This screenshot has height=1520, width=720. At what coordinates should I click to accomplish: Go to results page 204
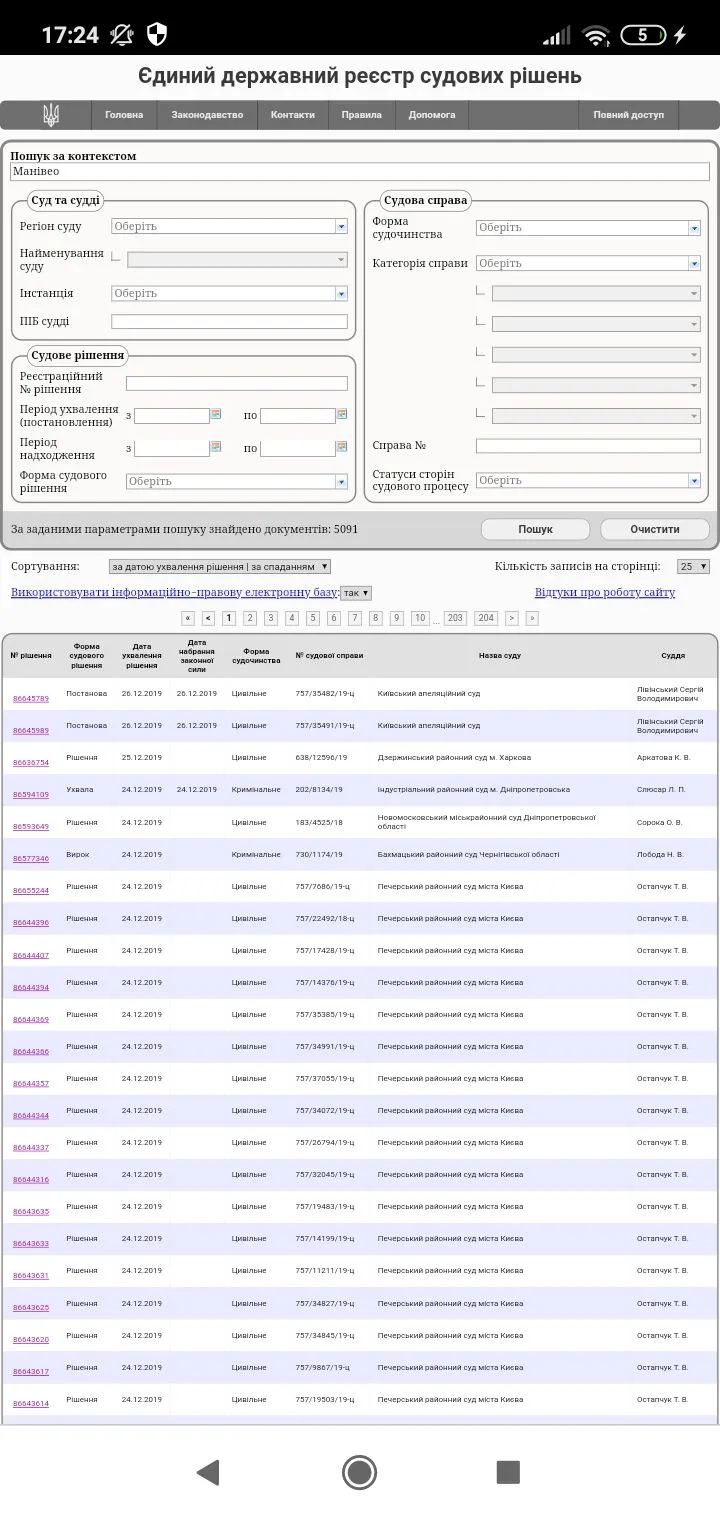click(486, 618)
